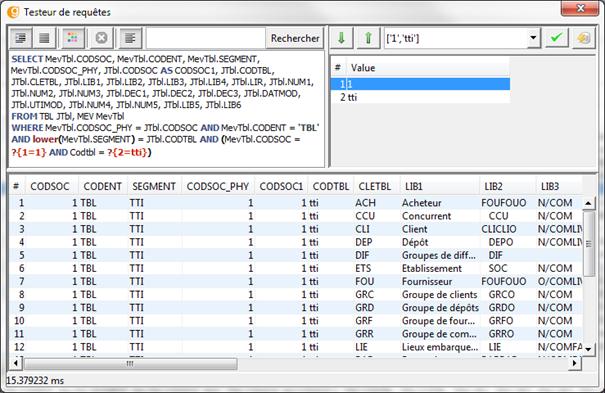605x393 pixels.
Task: Click the search text field
Action: (x=206, y=38)
